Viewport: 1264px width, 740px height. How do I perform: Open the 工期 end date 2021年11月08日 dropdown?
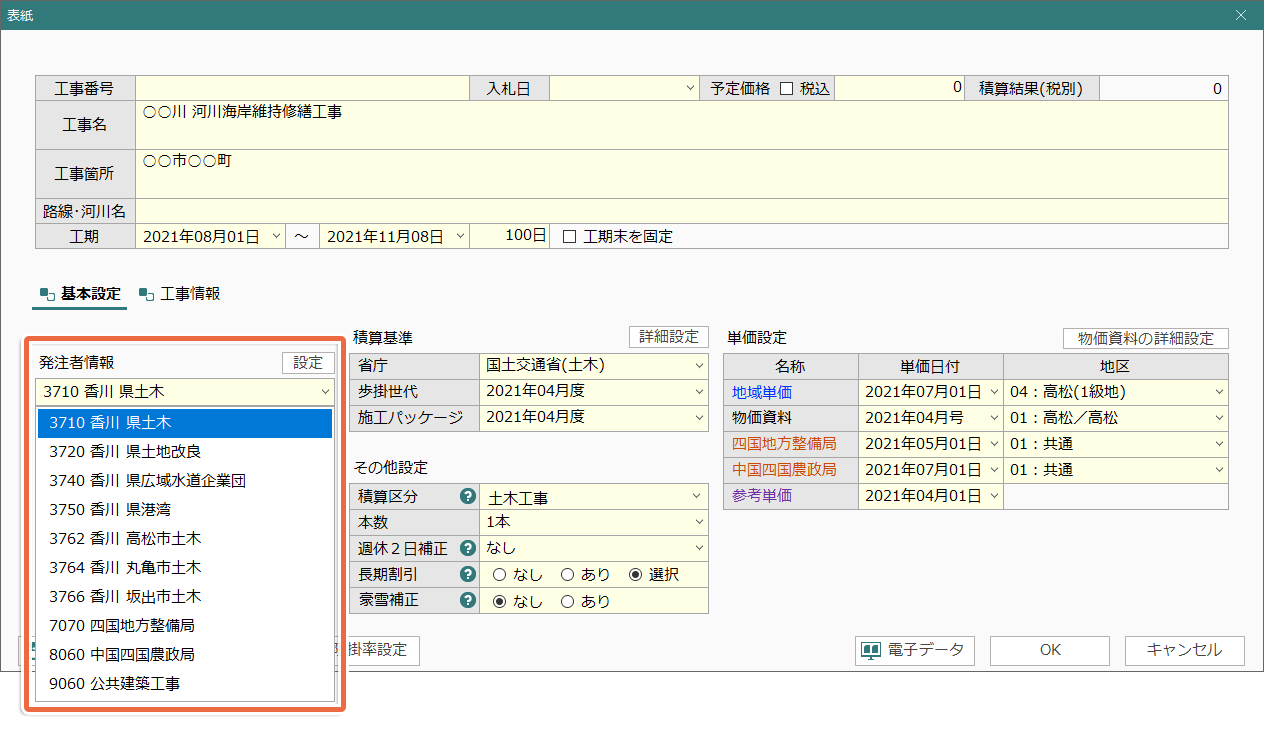pos(460,237)
